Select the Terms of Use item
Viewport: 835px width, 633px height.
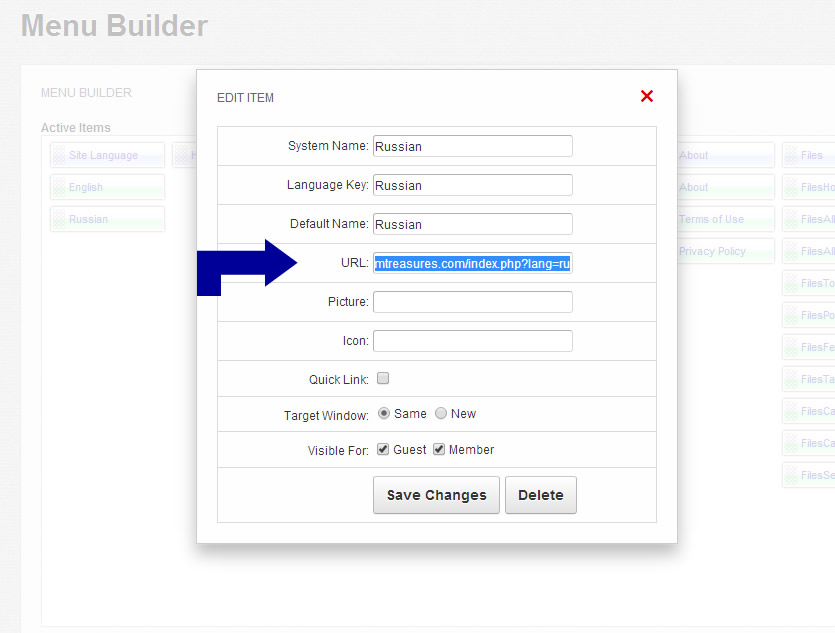point(722,220)
